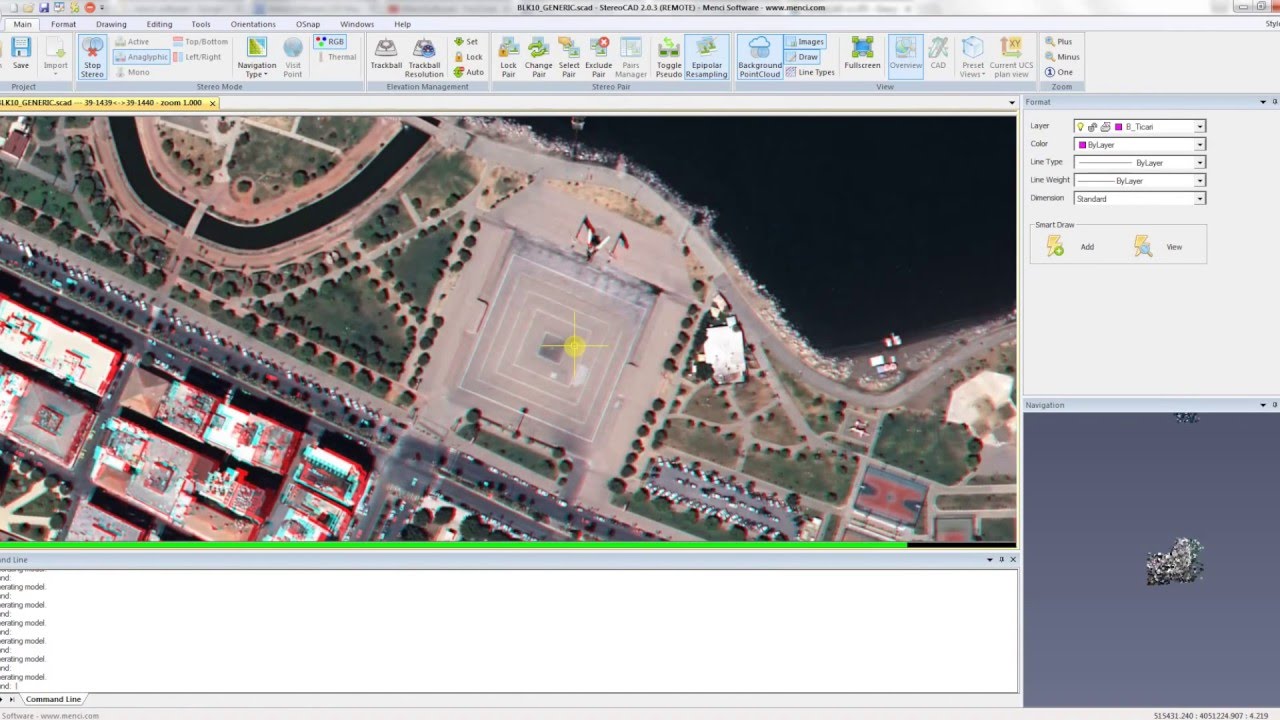
Task: Zoom in with the Plus icon
Action: (x=1050, y=42)
